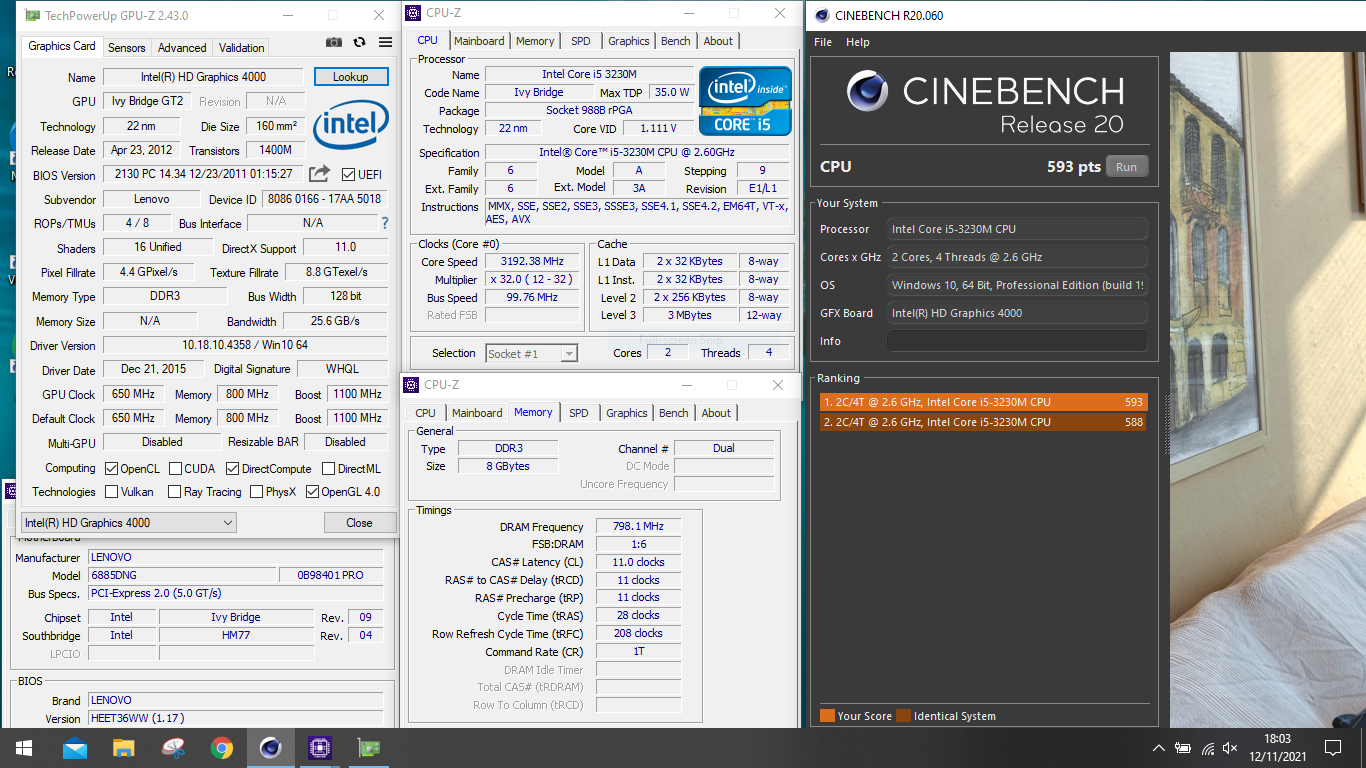The width and height of the screenshot is (1366, 768).
Task: Open File Explorer from taskbar
Action: coord(124,747)
